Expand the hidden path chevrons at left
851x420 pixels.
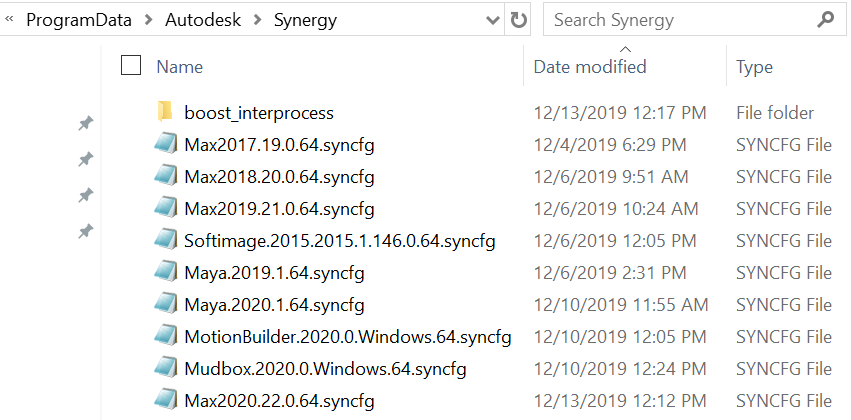(8, 20)
